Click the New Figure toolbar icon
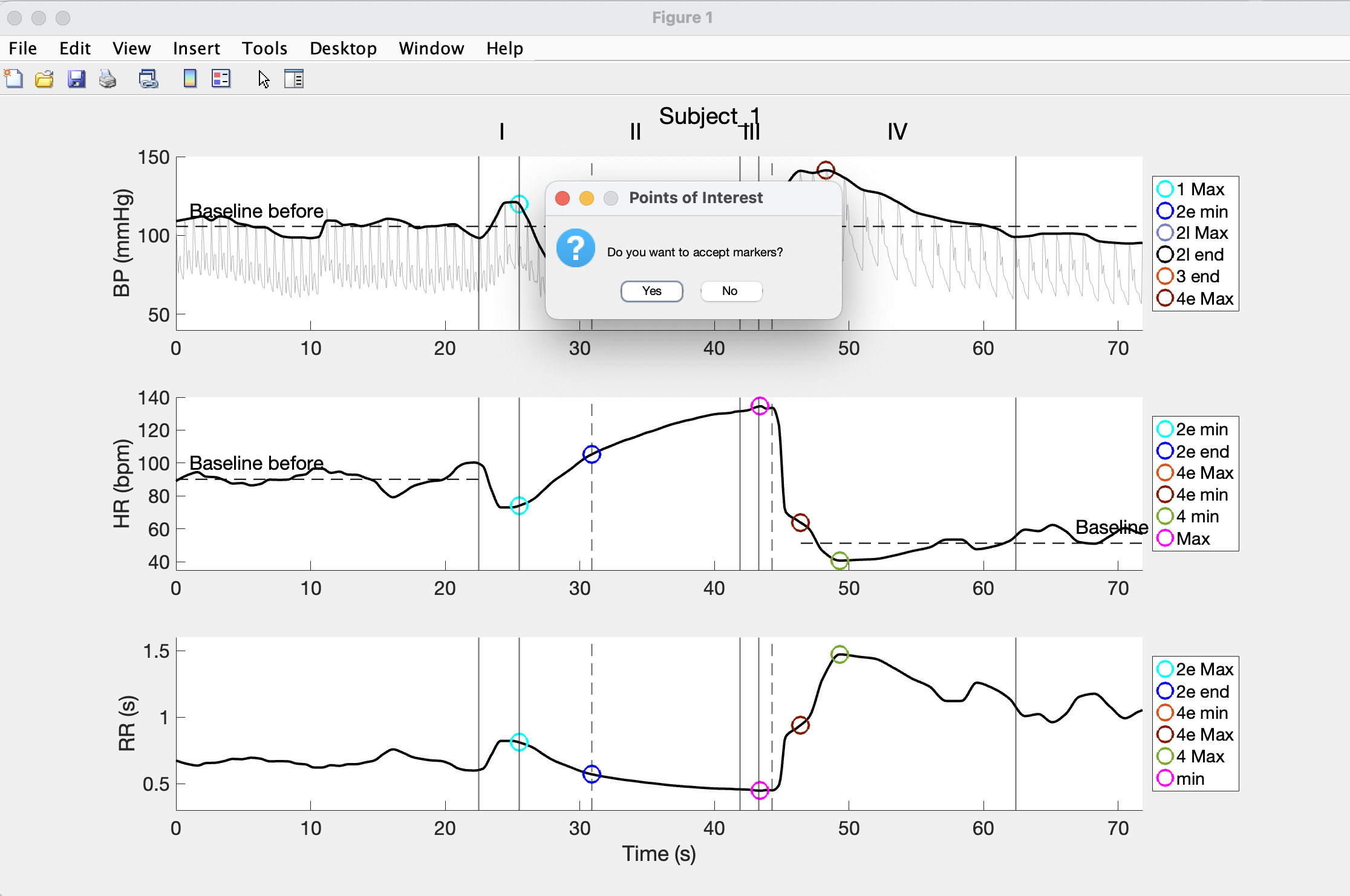 point(14,79)
